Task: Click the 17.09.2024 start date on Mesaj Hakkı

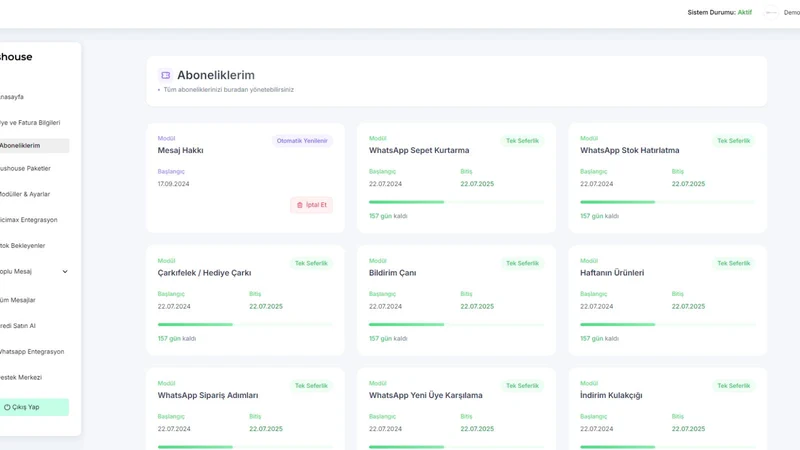Action: tap(173, 184)
